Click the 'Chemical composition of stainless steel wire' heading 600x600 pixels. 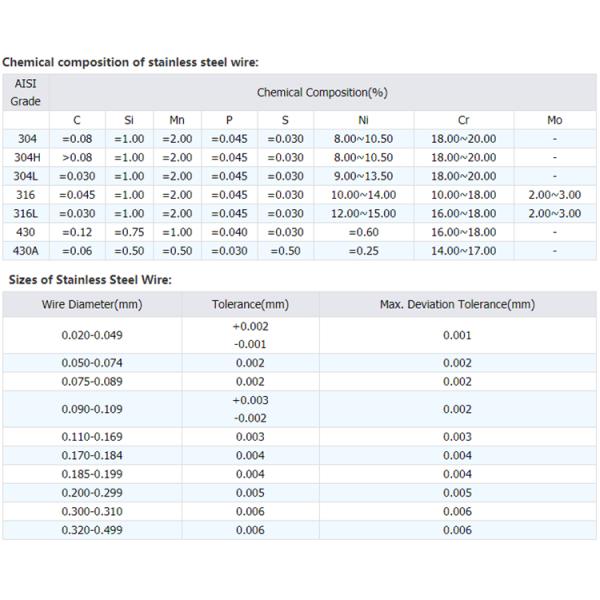pyautogui.click(x=130, y=62)
